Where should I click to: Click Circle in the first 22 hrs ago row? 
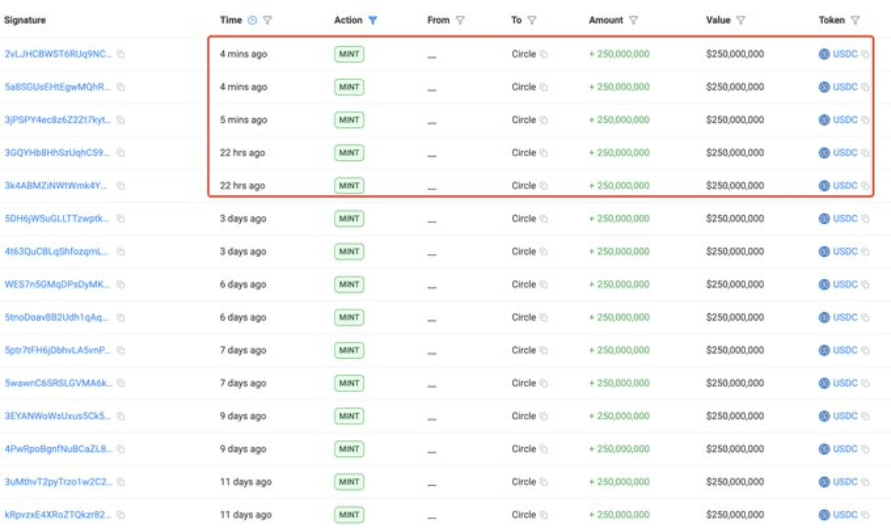click(523, 153)
